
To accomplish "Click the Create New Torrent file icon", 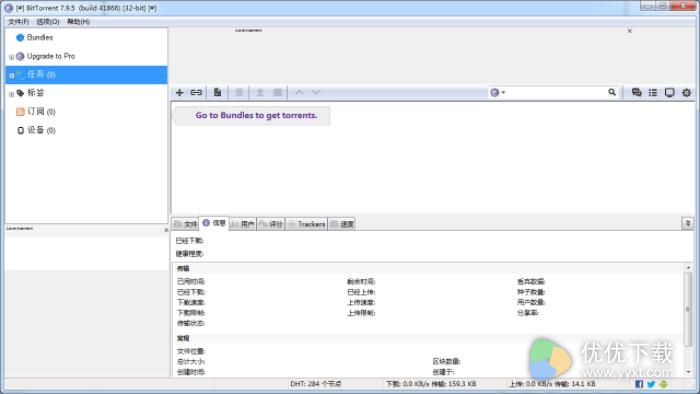I will click(x=217, y=92).
